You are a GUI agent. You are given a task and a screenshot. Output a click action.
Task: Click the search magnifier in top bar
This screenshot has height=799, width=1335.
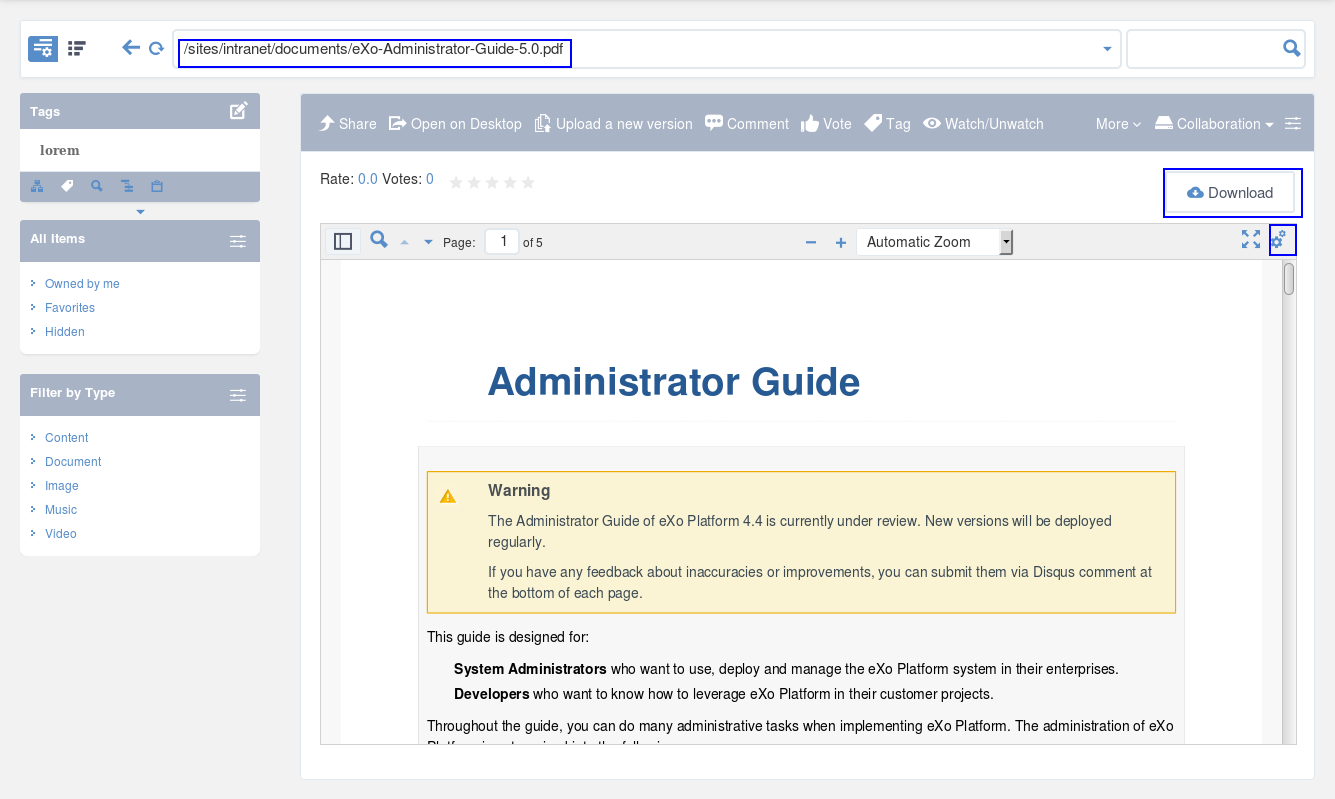point(1291,48)
